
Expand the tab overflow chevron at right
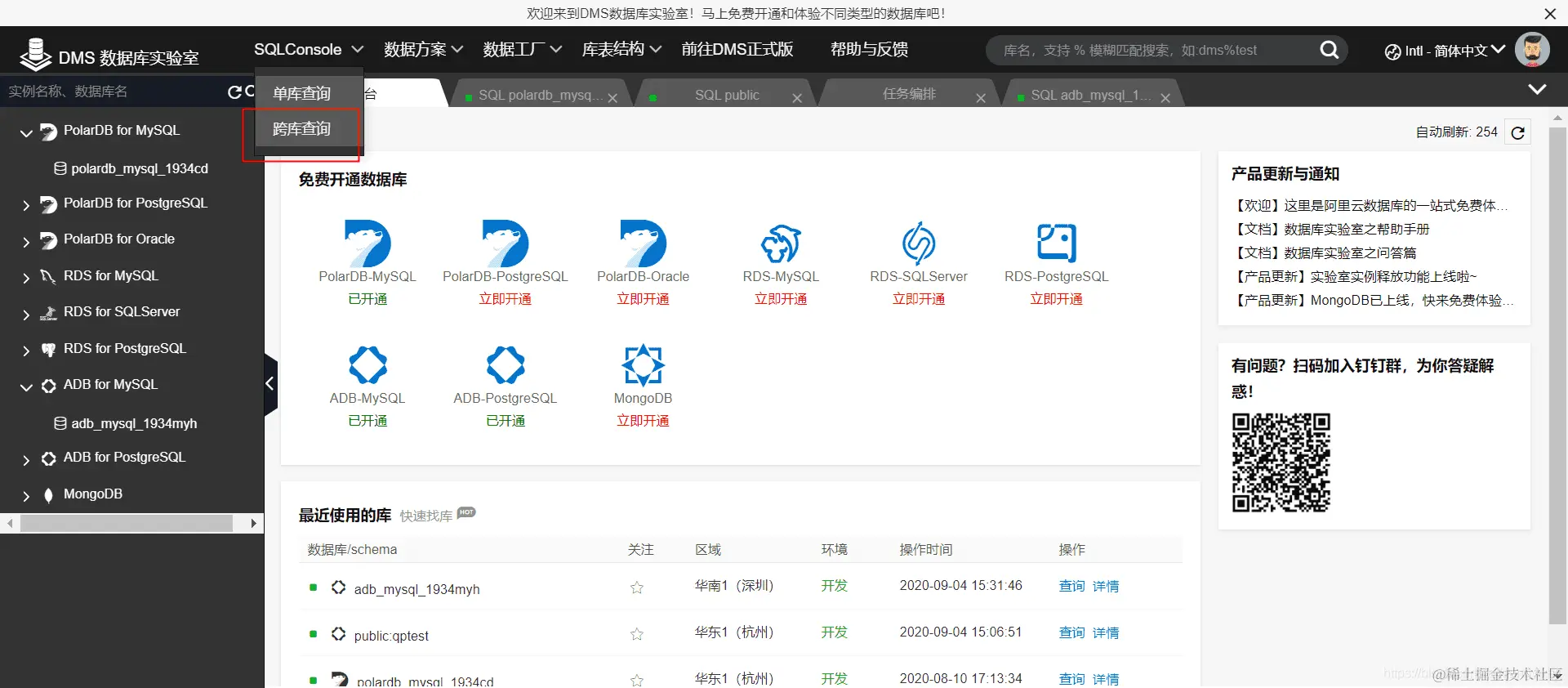tap(1537, 89)
